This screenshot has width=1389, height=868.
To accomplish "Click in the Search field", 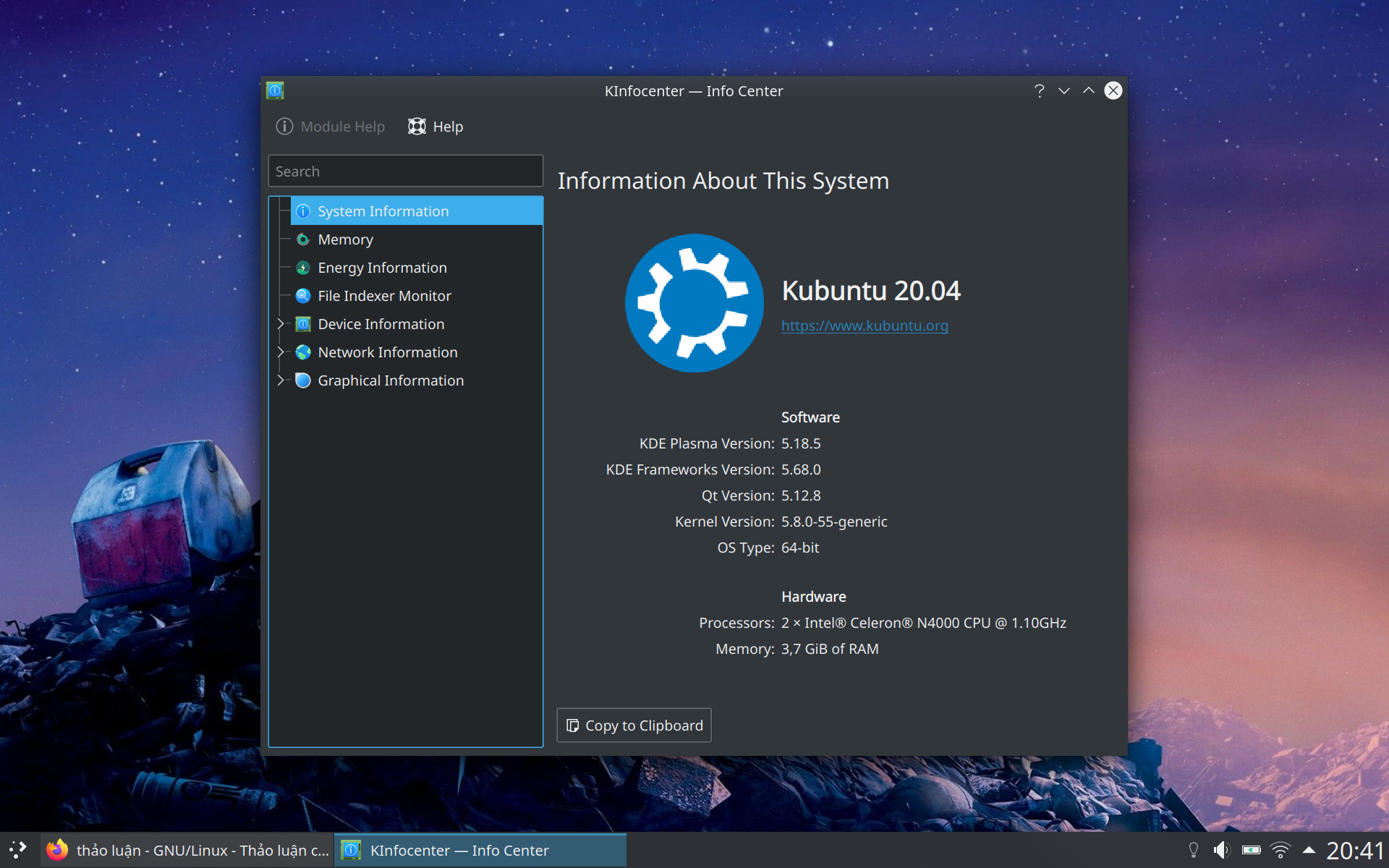I will point(405,171).
